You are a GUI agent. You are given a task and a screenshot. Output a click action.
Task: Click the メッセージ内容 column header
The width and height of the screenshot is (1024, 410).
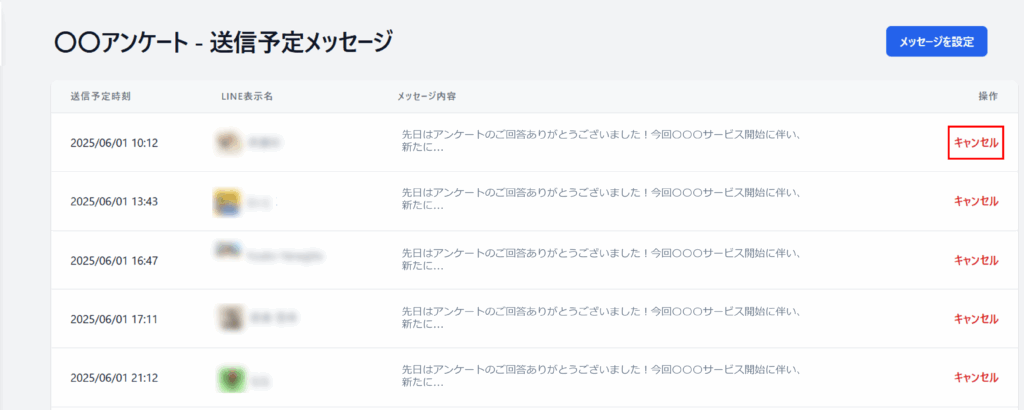[x=426, y=97]
